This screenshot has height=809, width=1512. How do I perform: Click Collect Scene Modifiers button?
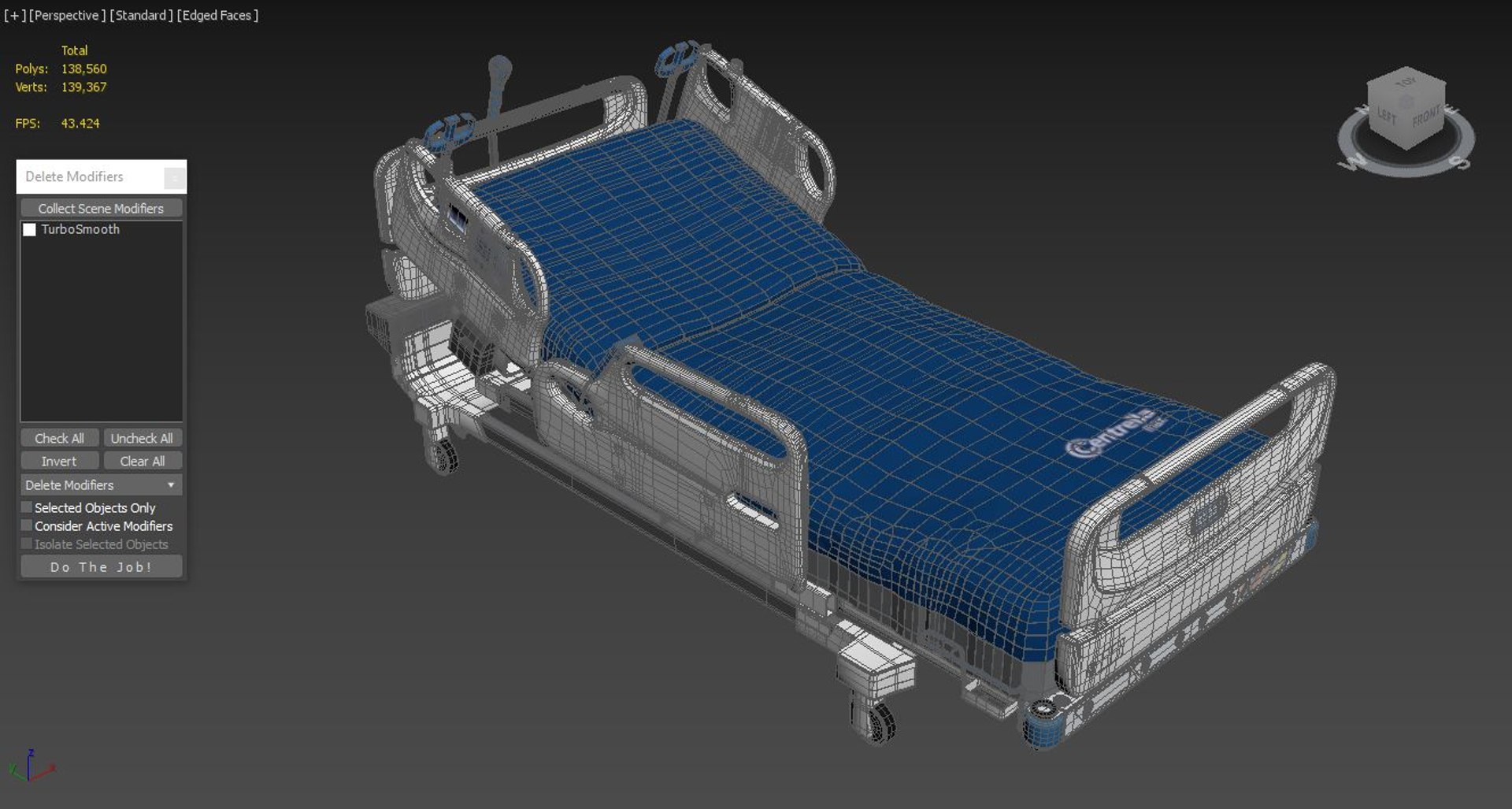pyautogui.click(x=101, y=208)
